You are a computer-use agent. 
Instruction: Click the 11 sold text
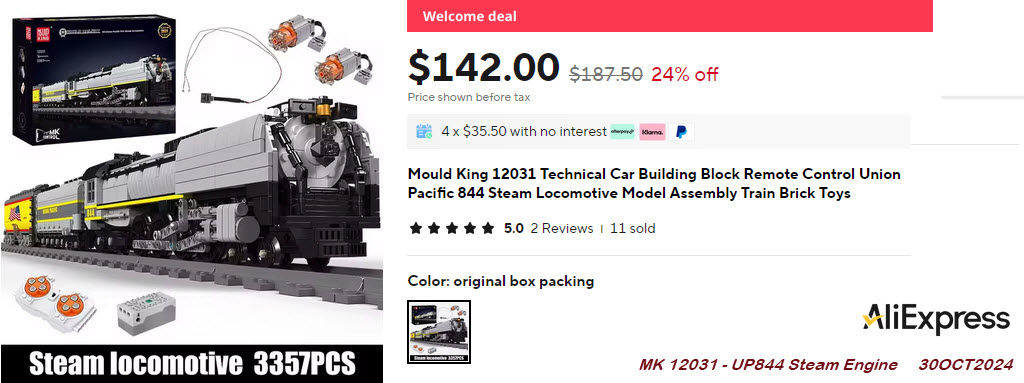click(632, 229)
